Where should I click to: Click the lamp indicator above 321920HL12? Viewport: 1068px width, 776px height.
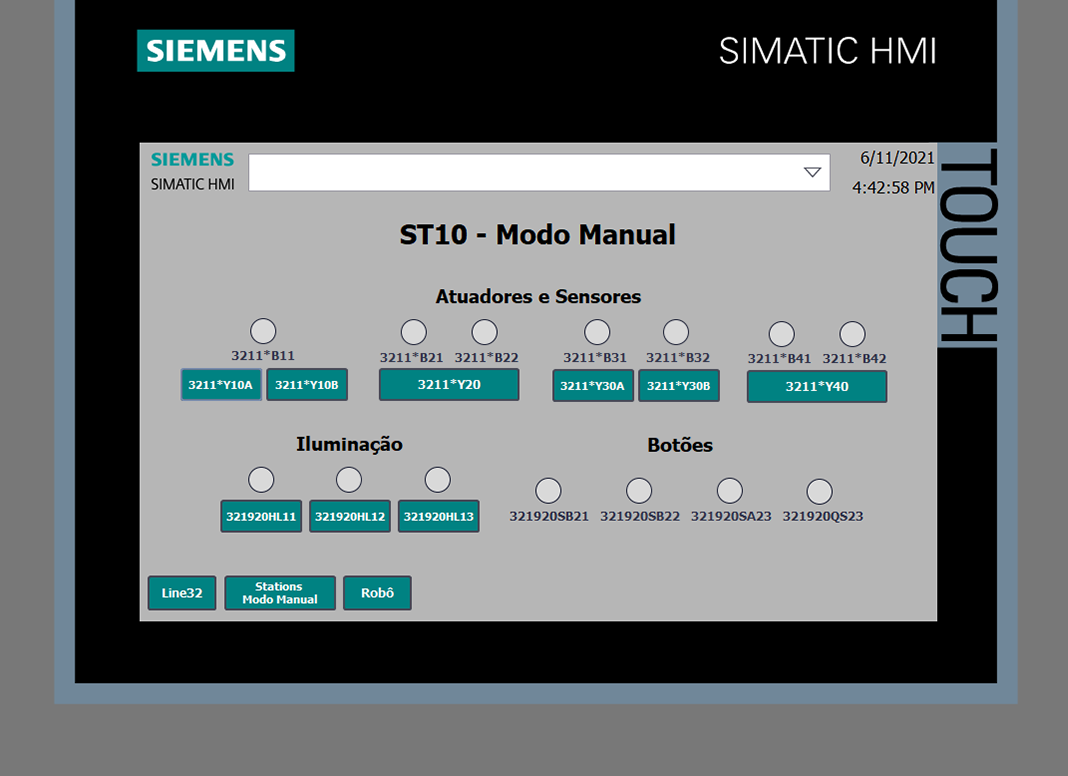[349, 480]
